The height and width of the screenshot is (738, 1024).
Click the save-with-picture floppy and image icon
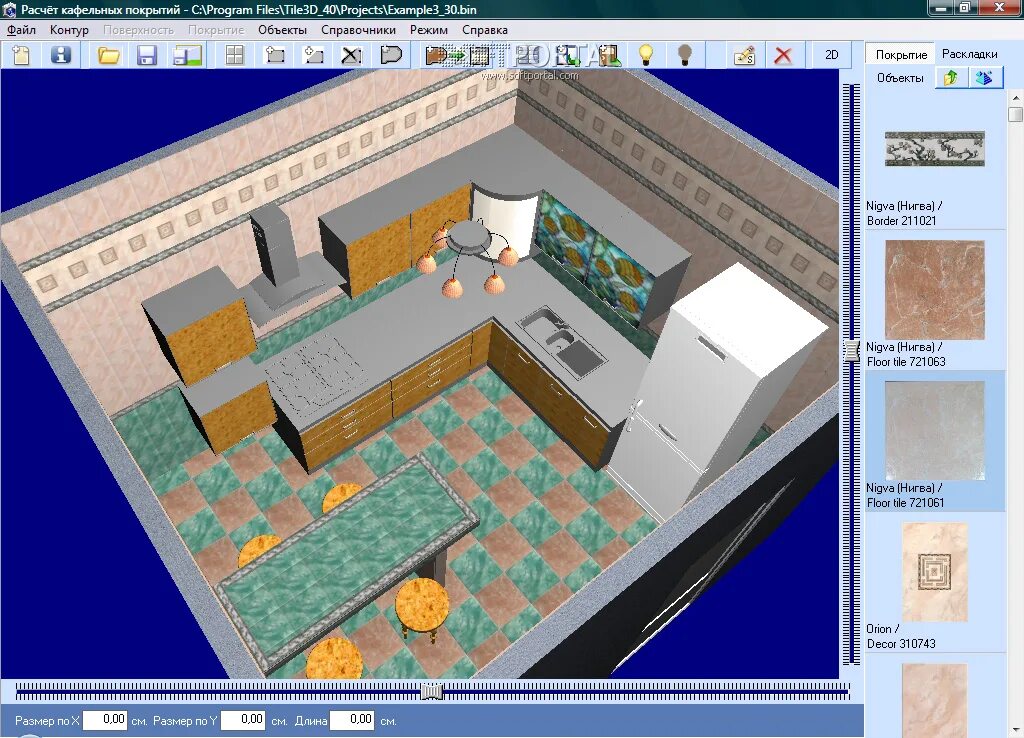click(187, 55)
